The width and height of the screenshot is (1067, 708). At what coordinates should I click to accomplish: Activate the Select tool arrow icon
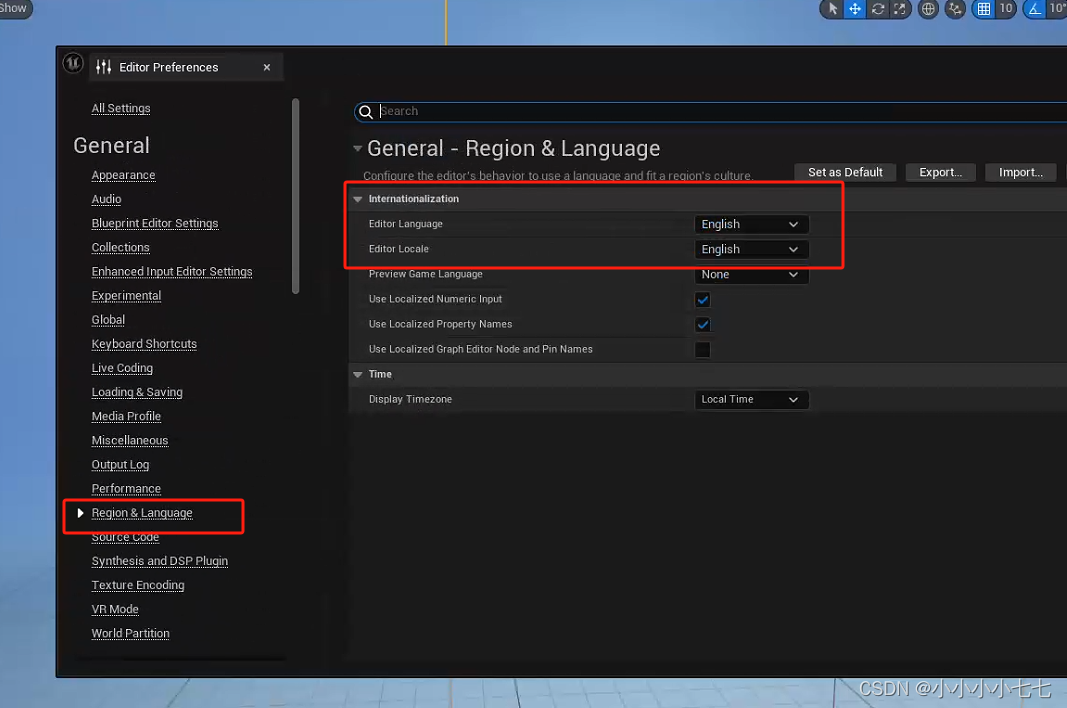(832, 9)
